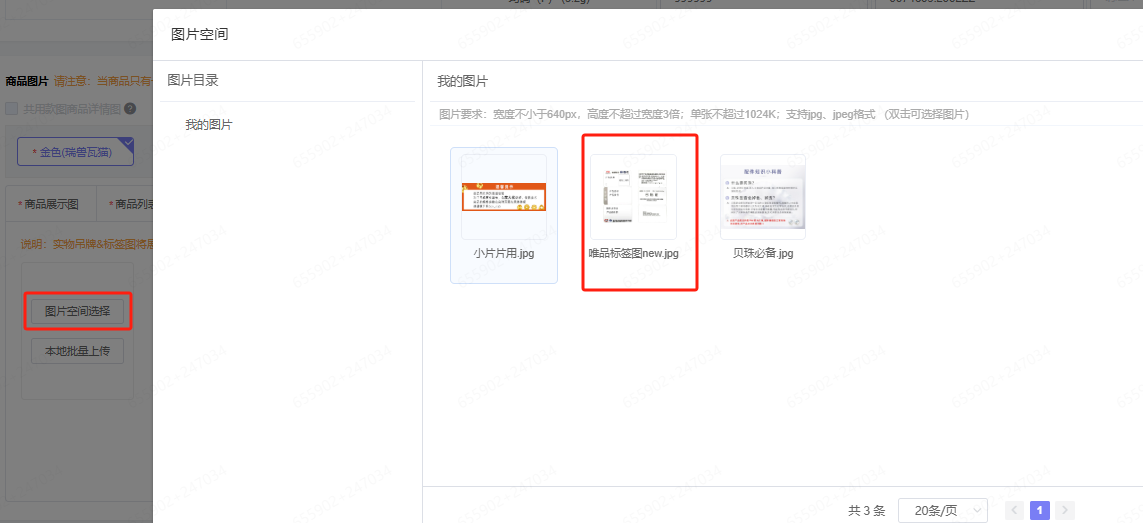Click the 小片片用.jpg image thumbnail
The image size is (1143, 523).
[x=504, y=197]
